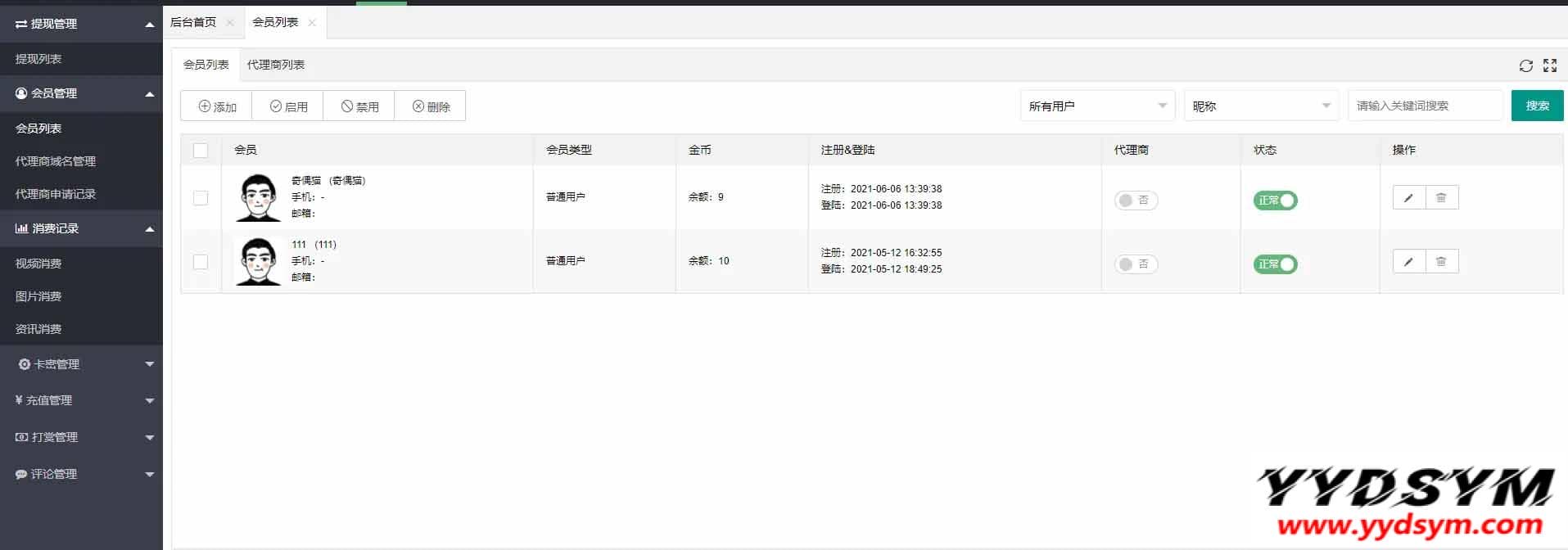Open fullscreen mode via expand icon
Viewport: 1568px width, 550px height.
click(1550, 65)
